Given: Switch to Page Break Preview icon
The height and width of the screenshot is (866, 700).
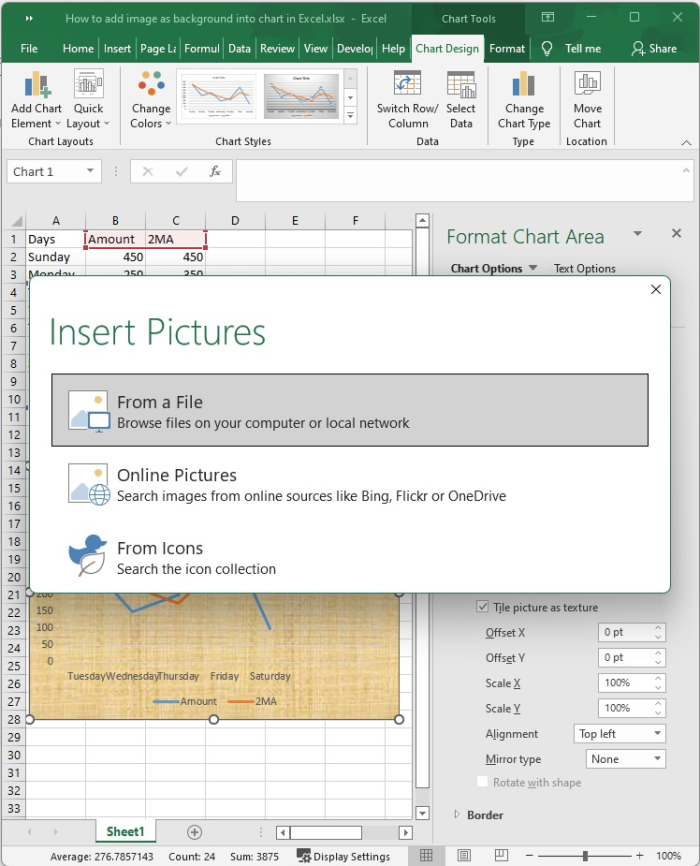Looking at the screenshot, I should [501, 856].
